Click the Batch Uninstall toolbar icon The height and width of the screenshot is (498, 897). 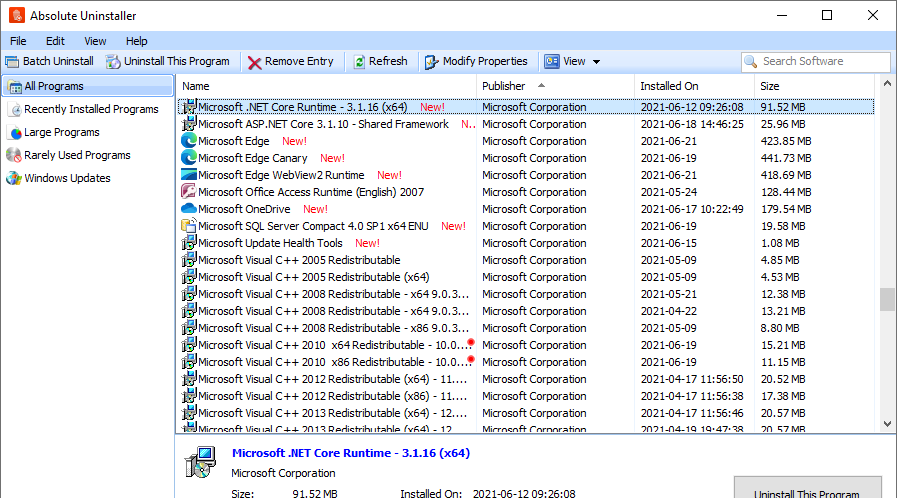pos(11,62)
